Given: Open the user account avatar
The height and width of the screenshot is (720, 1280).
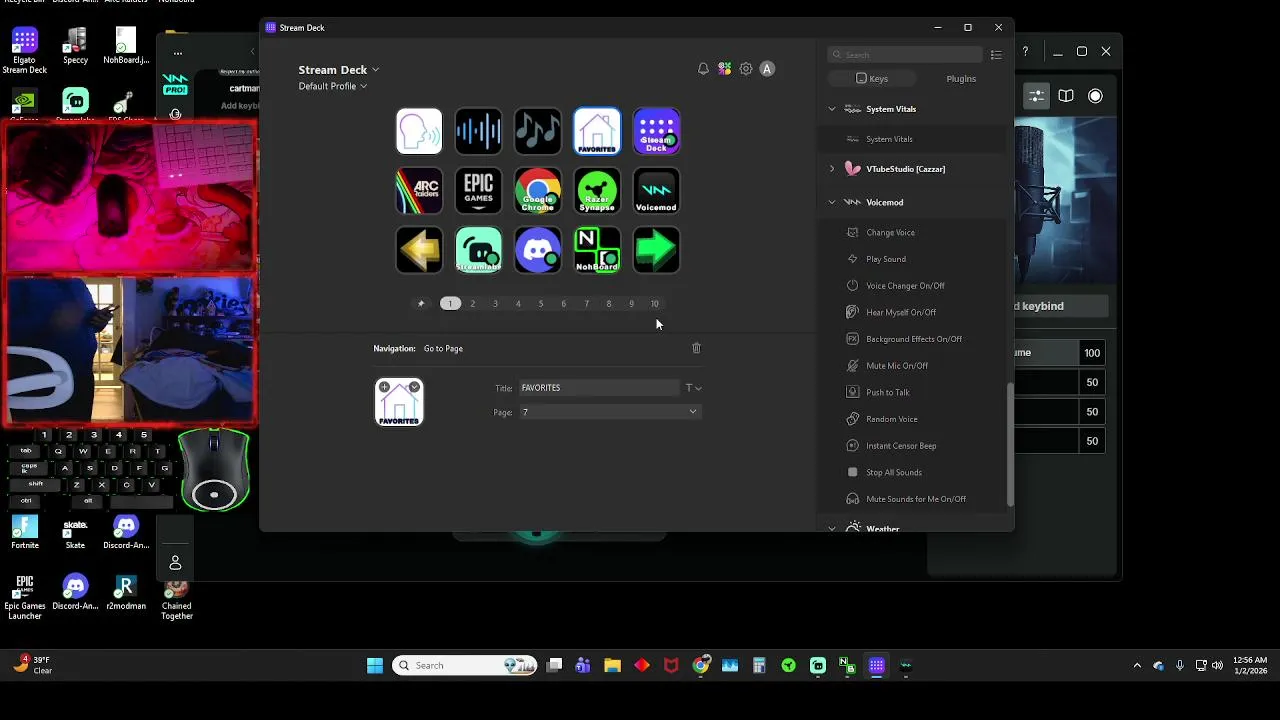Looking at the screenshot, I should 767,69.
